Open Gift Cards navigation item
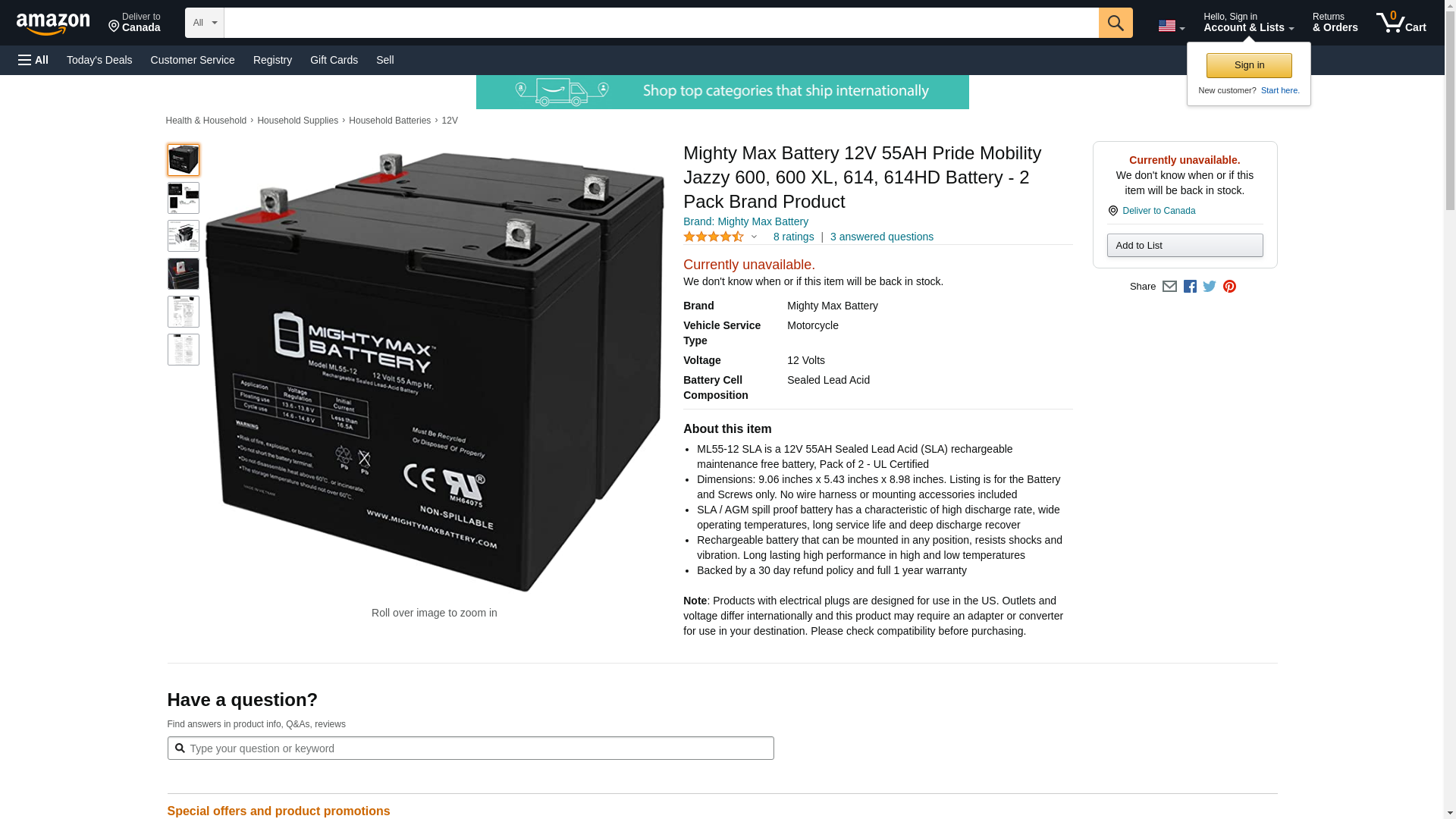 (334, 60)
